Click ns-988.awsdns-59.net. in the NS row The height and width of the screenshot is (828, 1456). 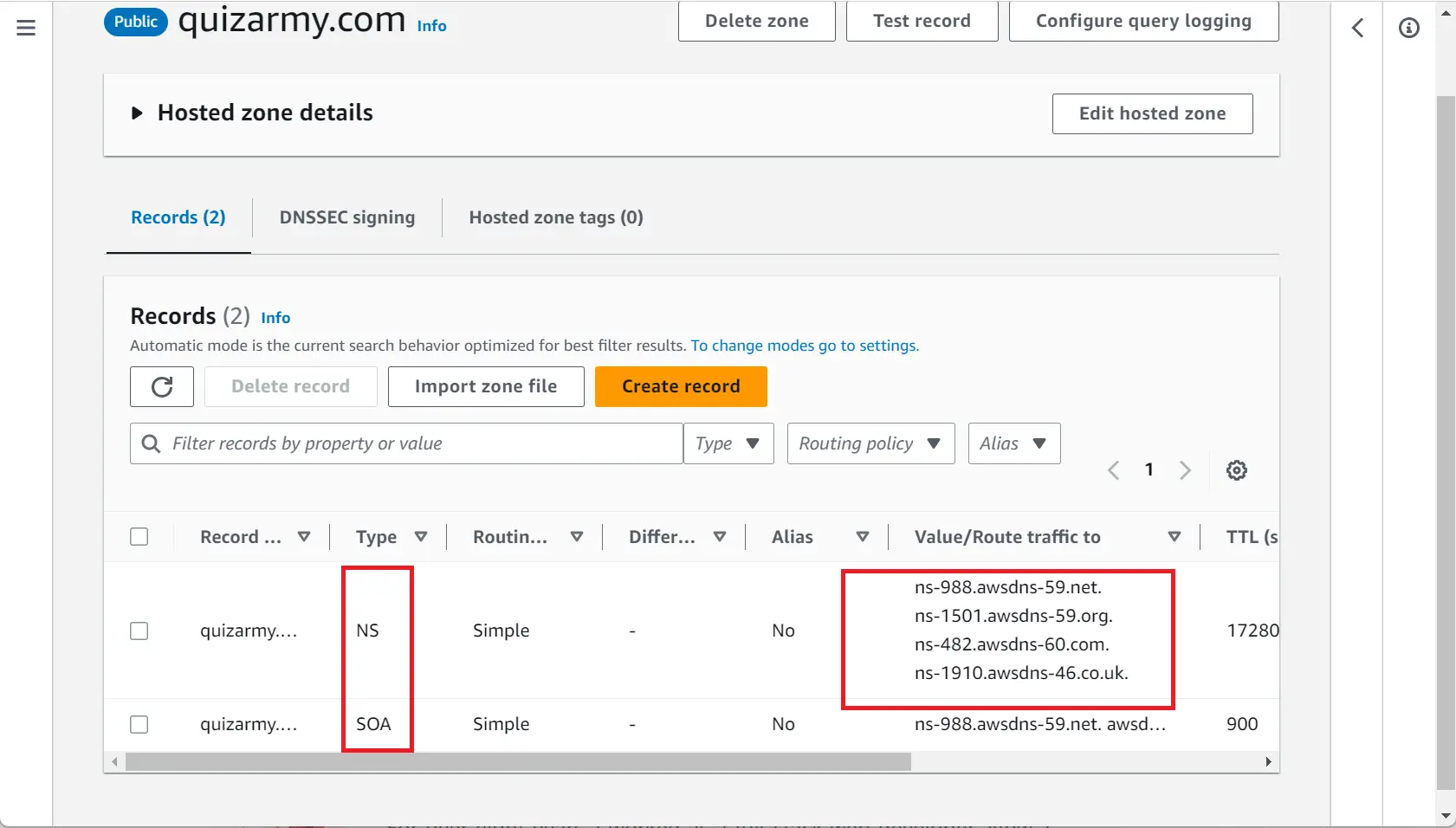coord(1008,587)
